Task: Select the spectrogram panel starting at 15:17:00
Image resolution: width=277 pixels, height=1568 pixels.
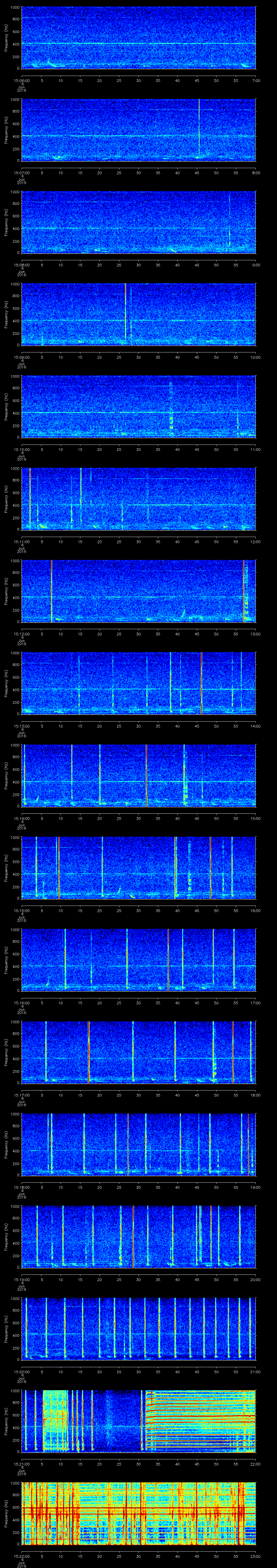Action: tap(139, 1052)
